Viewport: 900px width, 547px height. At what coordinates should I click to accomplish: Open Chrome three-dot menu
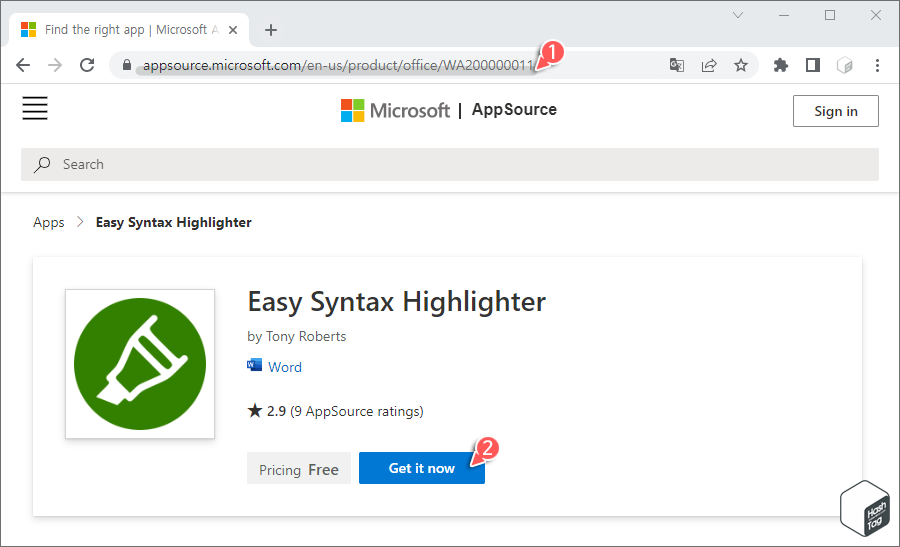pos(877,65)
